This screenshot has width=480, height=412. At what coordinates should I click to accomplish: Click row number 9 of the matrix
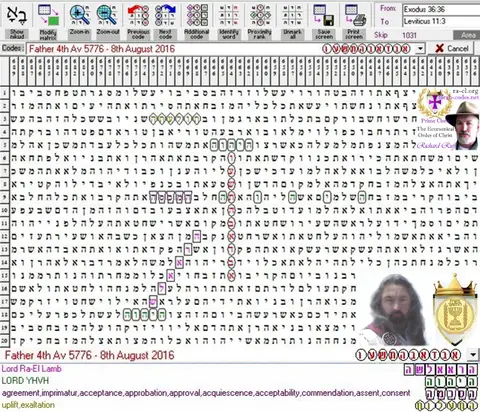(x=5, y=197)
